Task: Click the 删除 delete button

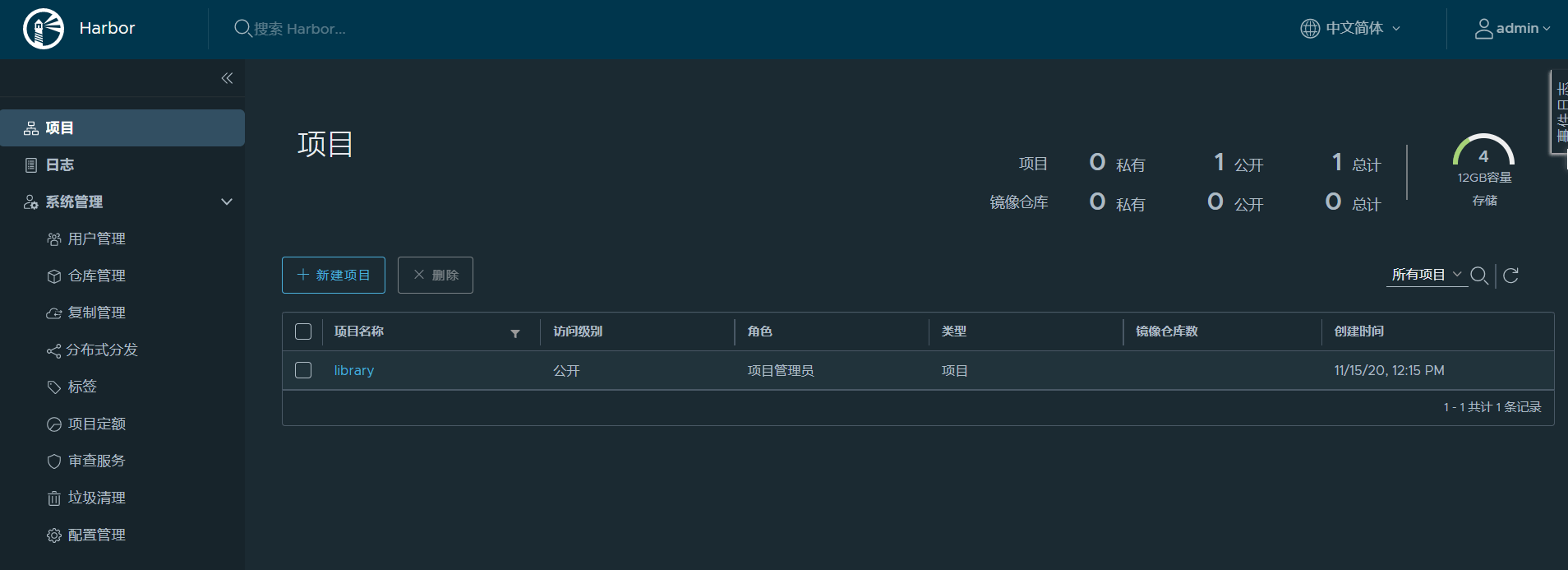Action: point(436,275)
